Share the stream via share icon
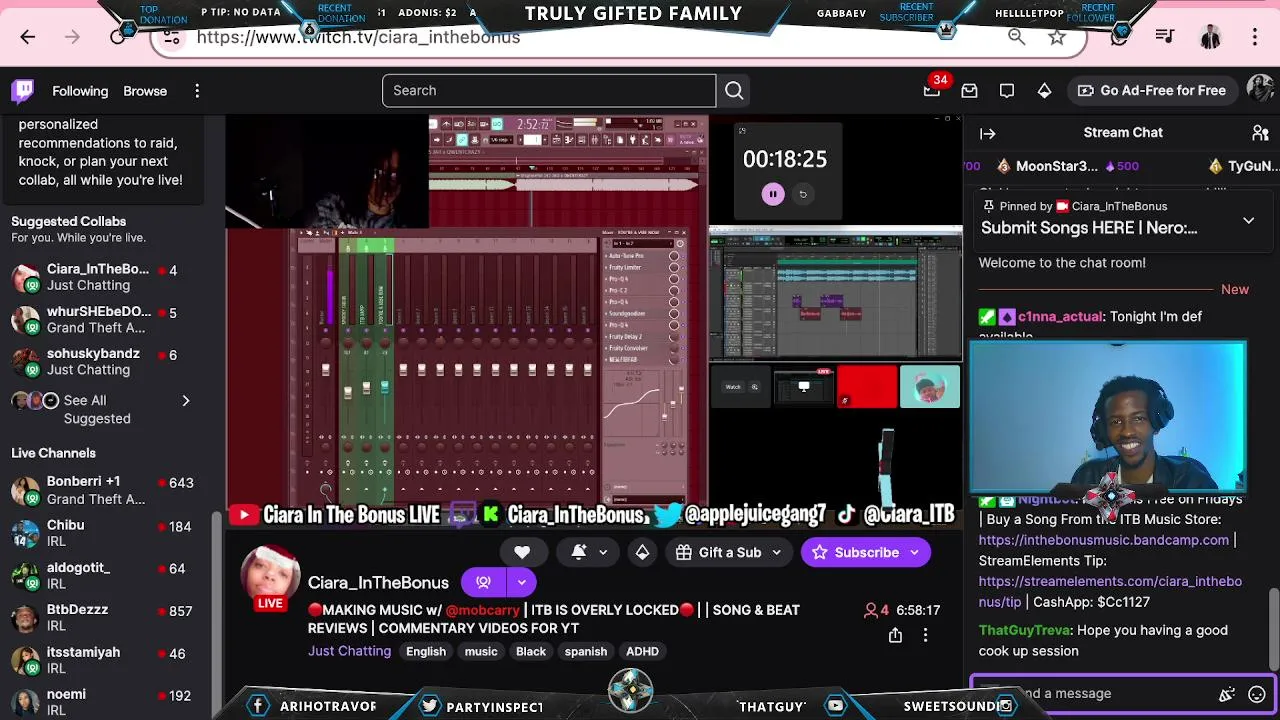Screen dimensions: 1280x720 895,635
